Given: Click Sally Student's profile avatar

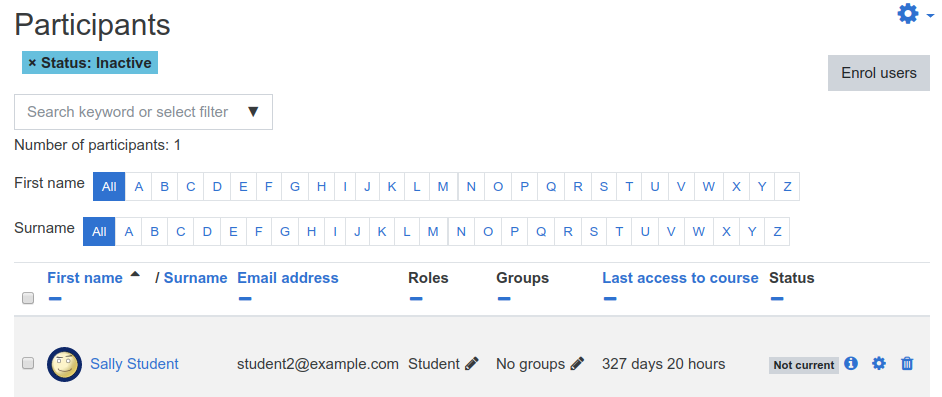Looking at the screenshot, I should click(64, 364).
